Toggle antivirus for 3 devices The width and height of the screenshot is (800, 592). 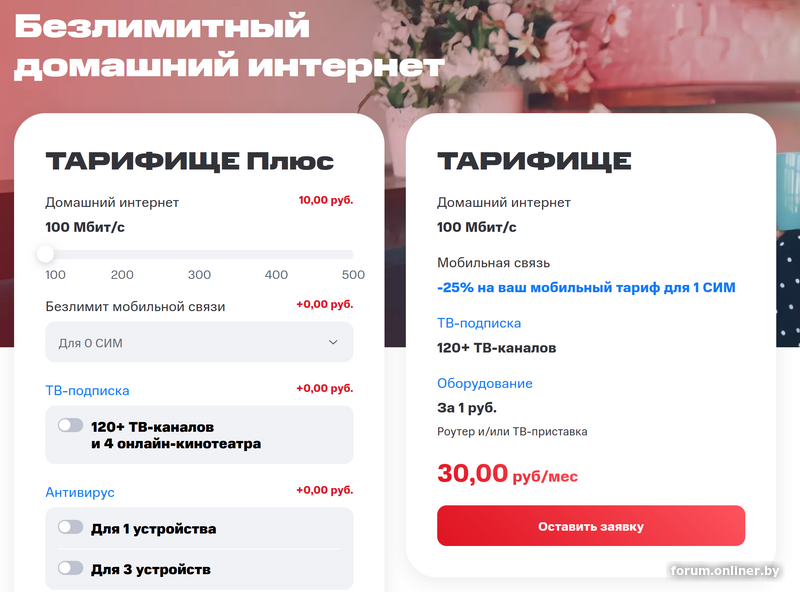pos(70,569)
